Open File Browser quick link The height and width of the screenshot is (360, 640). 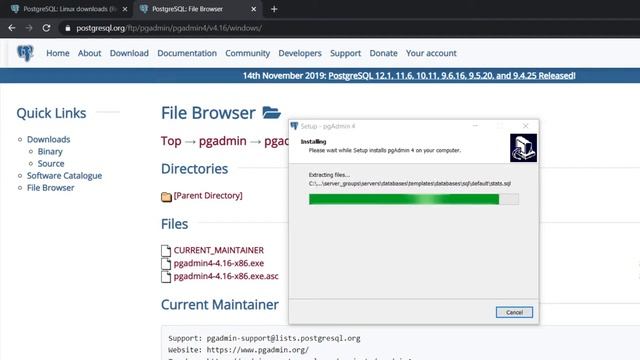pyautogui.click(x=51, y=188)
